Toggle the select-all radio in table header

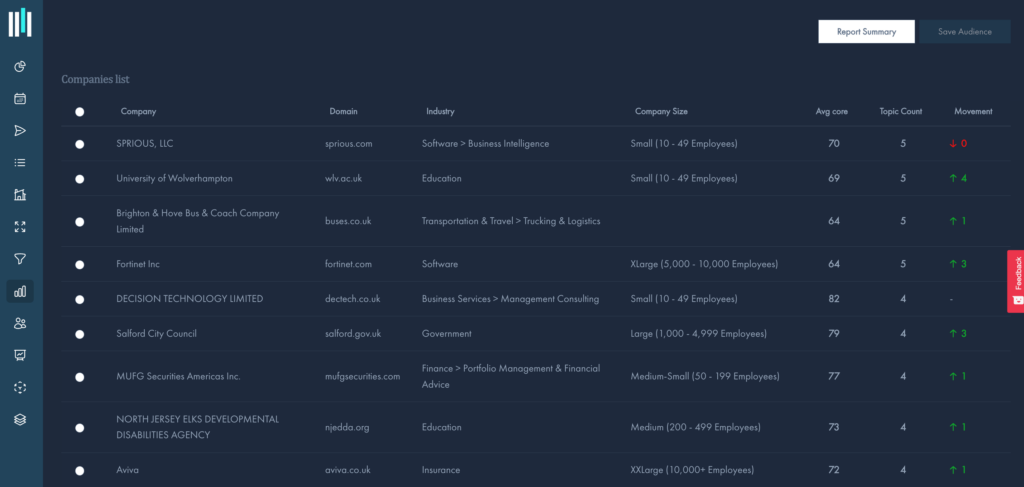[x=80, y=112]
